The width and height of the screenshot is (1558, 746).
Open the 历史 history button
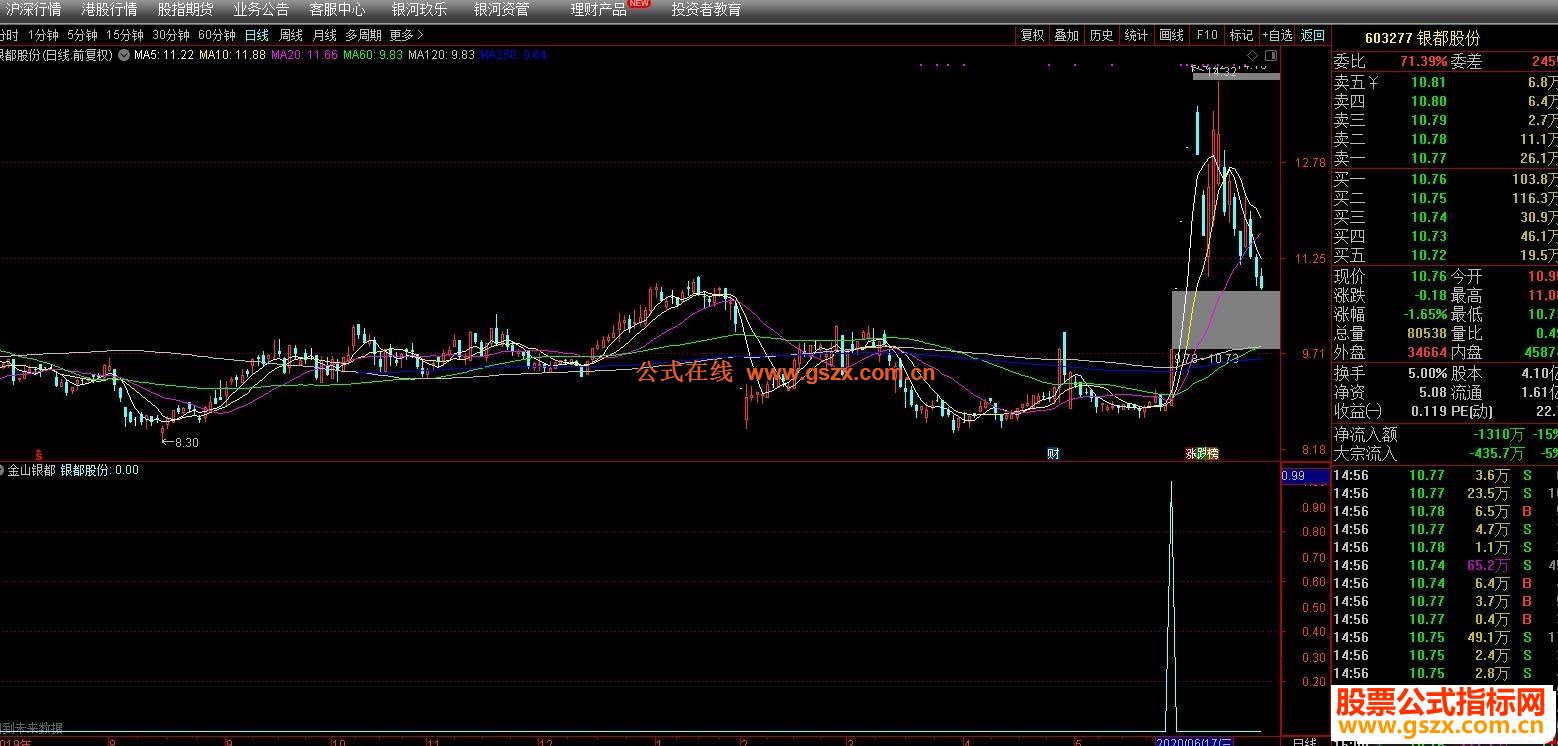pyautogui.click(x=1102, y=35)
